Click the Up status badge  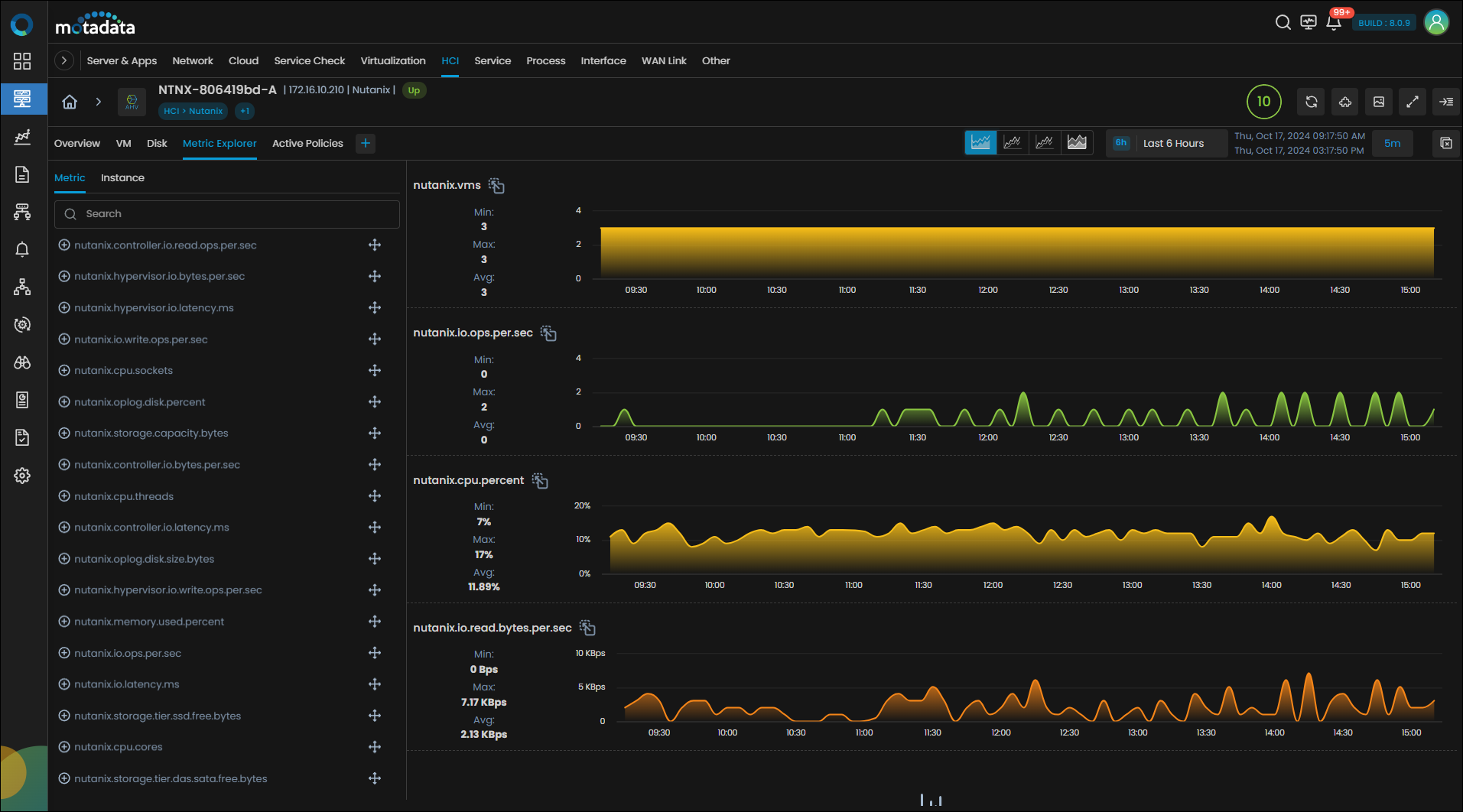click(414, 90)
